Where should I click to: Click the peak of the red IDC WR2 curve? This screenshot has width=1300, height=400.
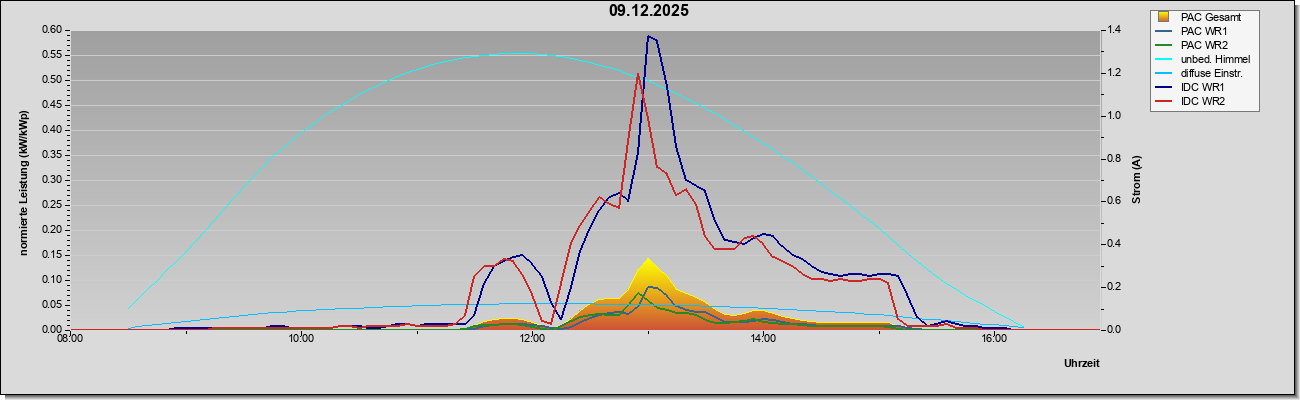point(638,74)
